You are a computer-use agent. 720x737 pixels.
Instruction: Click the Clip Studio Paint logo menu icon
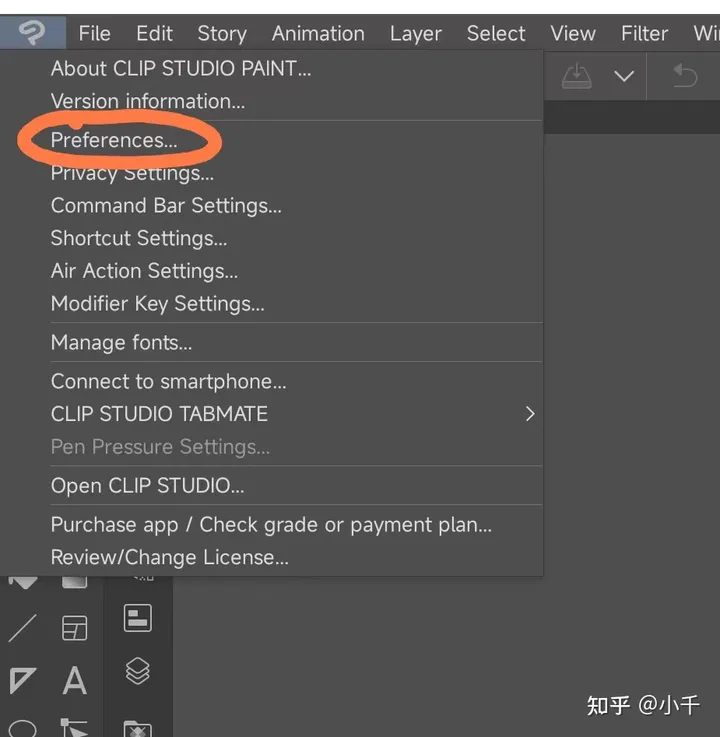[31, 33]
